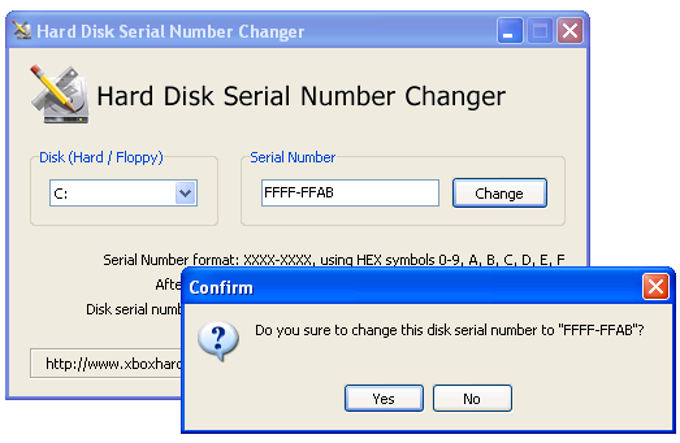Click the "Serial Number" group label
The image size is (680, 443).
tap(293, 157)
